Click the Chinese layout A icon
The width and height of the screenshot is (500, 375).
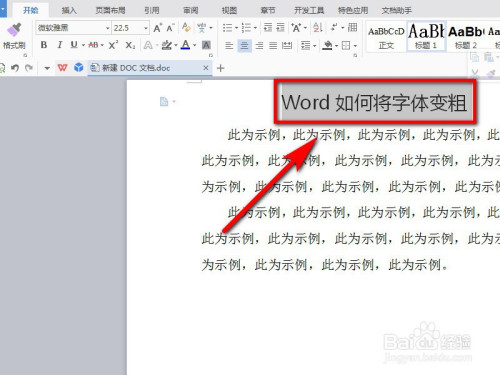coord(296,28)
